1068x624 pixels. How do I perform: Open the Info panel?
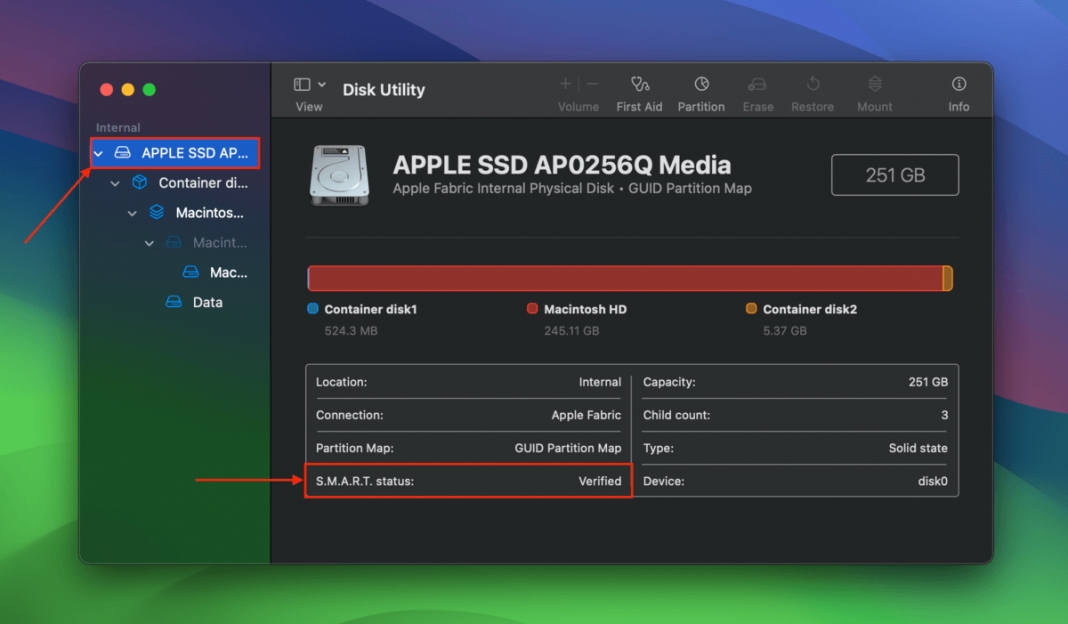tap(958, 90)
